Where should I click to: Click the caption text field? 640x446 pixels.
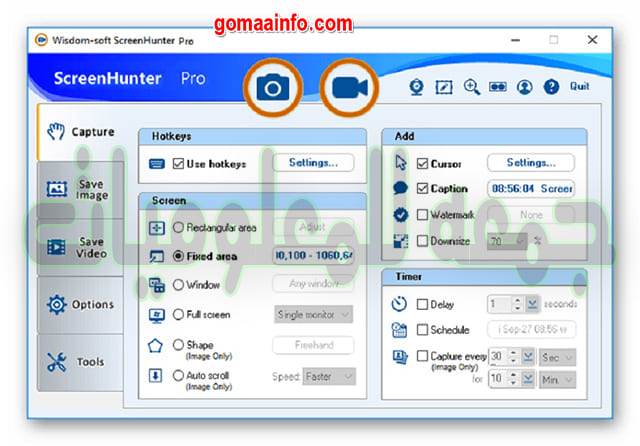(x=531, y=189)
